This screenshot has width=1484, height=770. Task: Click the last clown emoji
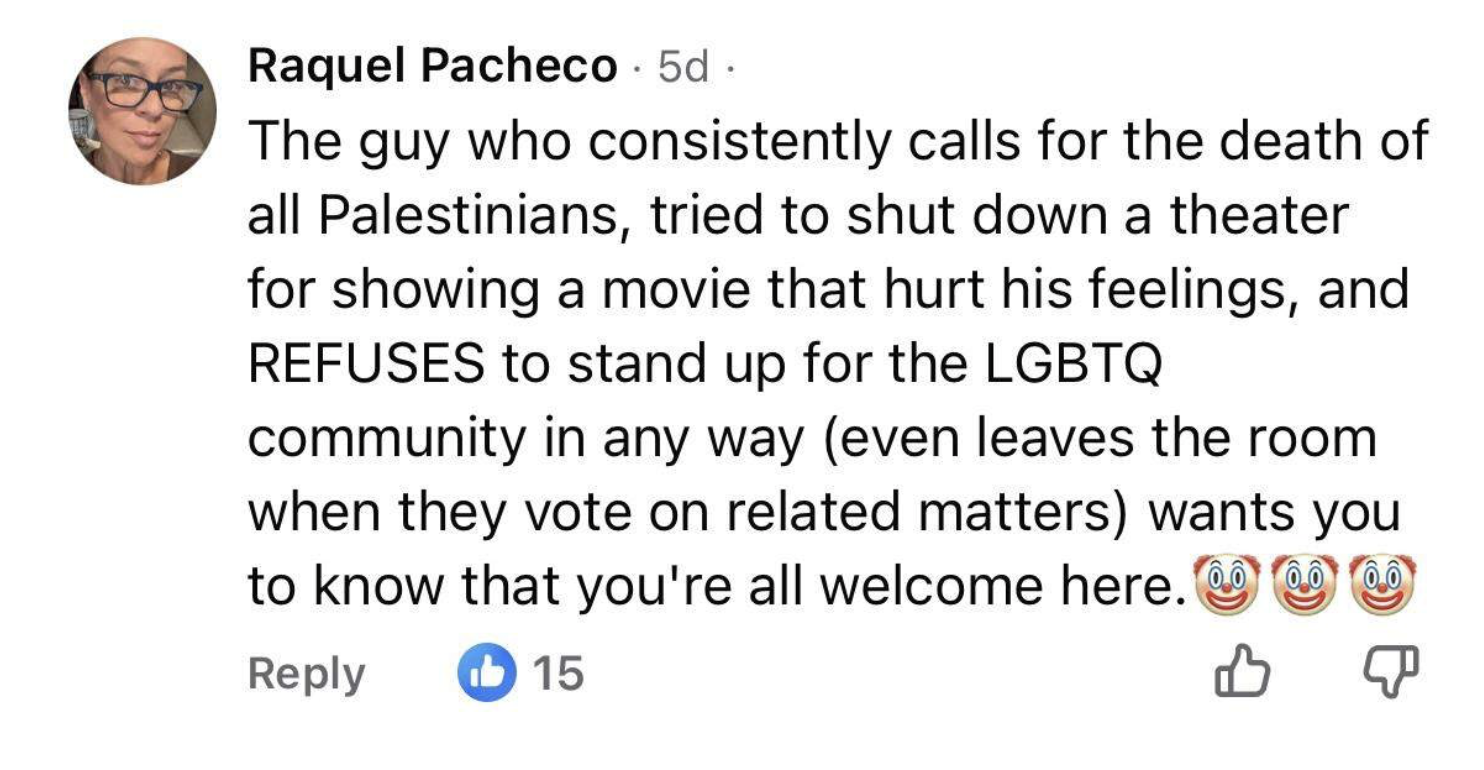pos(1382,584)
